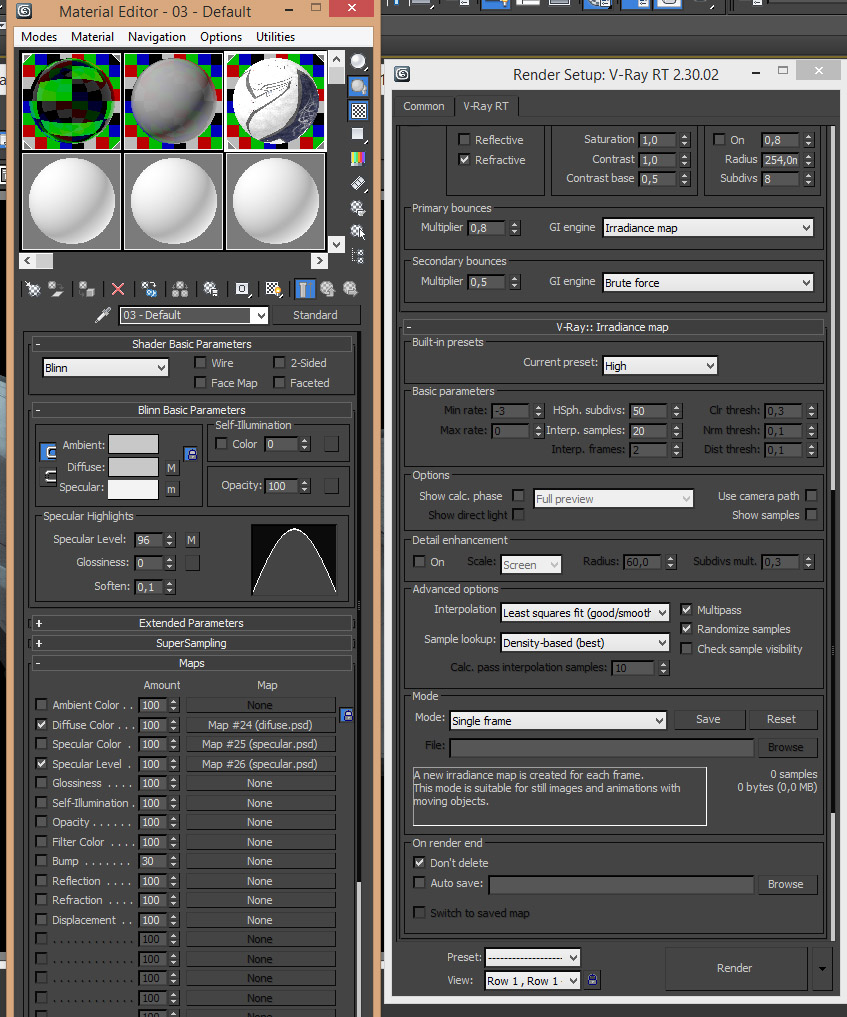Click Assign Material to Selection icon
847x1017 pixels.
[86, 289]
